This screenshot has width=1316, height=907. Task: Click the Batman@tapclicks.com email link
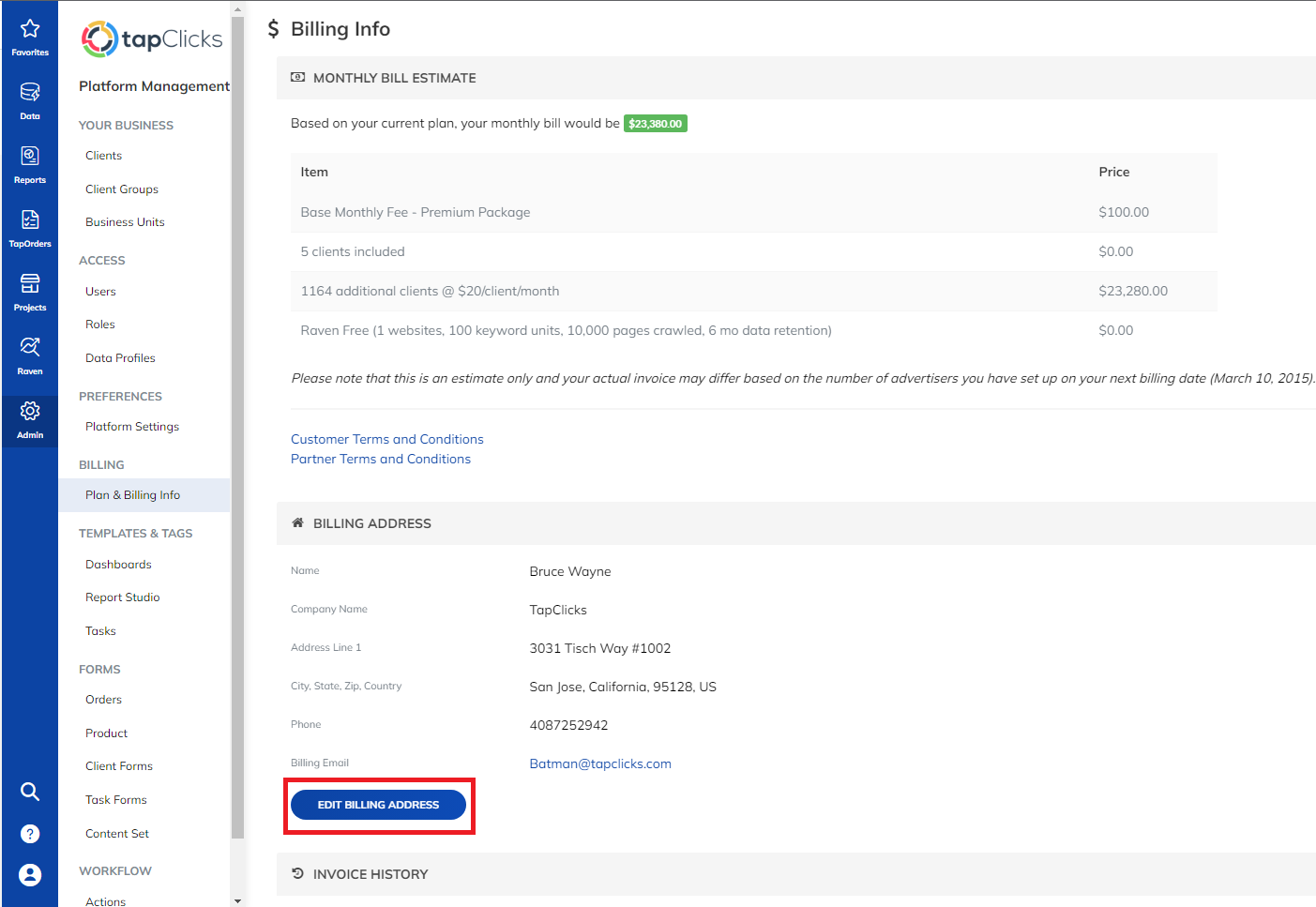[x=600, y=763]
